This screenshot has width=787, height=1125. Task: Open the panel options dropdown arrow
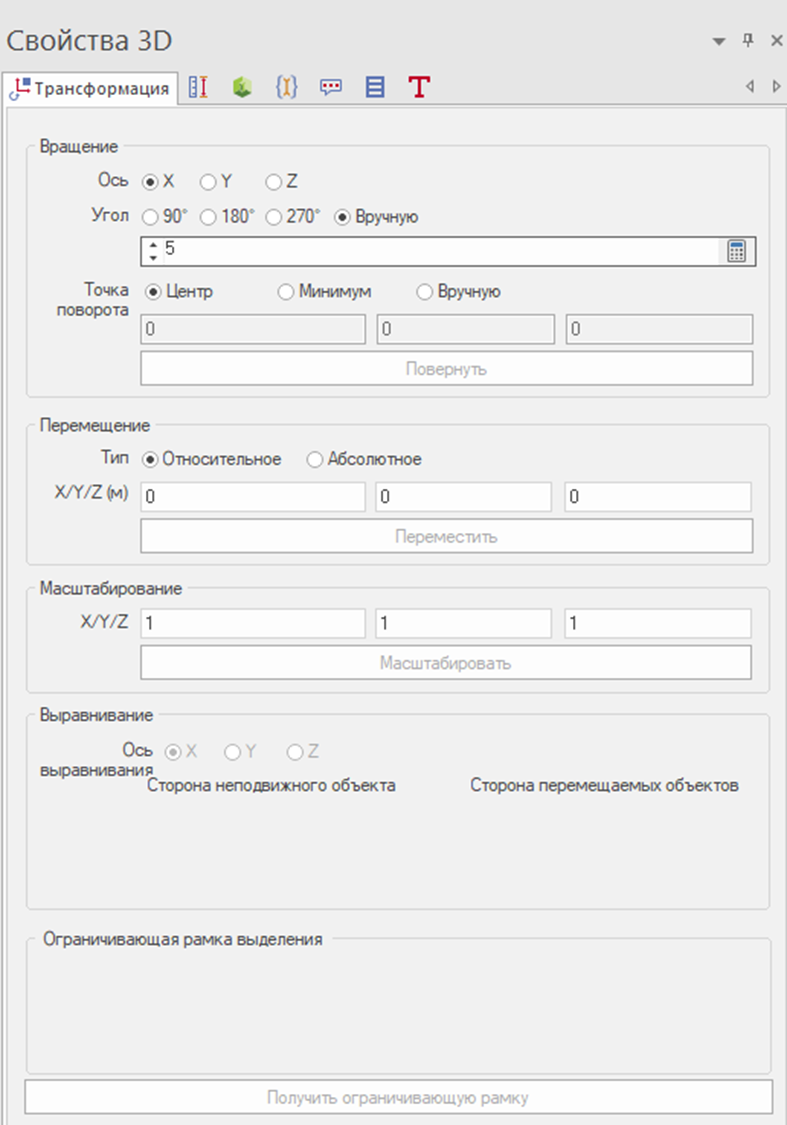pyautogui.click(x=718, y=41)
